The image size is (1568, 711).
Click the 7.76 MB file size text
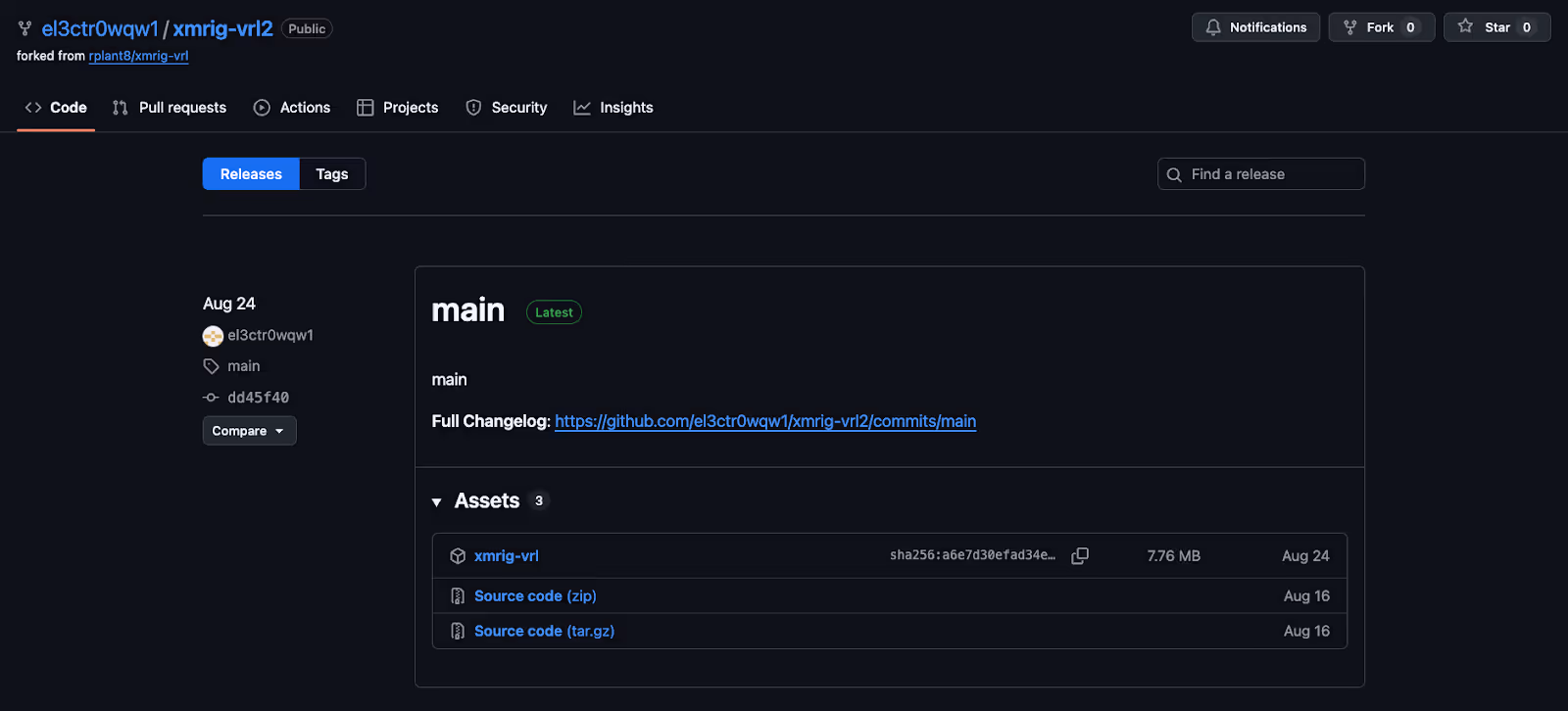[1174, 556]
